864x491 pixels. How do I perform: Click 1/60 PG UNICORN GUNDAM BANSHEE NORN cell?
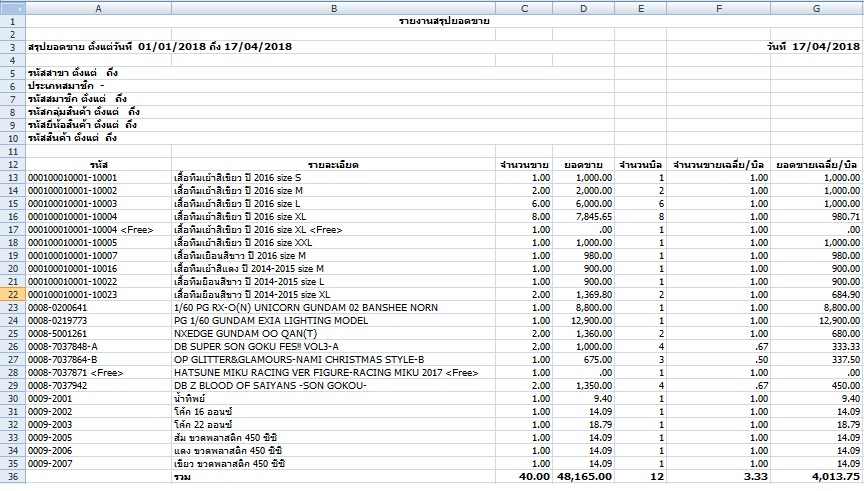tap(333, 307)
